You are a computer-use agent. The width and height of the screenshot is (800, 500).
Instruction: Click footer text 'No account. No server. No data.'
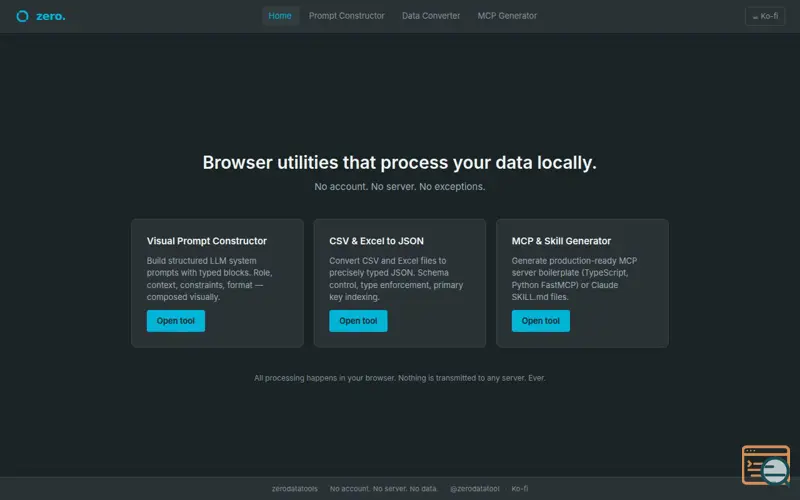click(x=384, y=489)
